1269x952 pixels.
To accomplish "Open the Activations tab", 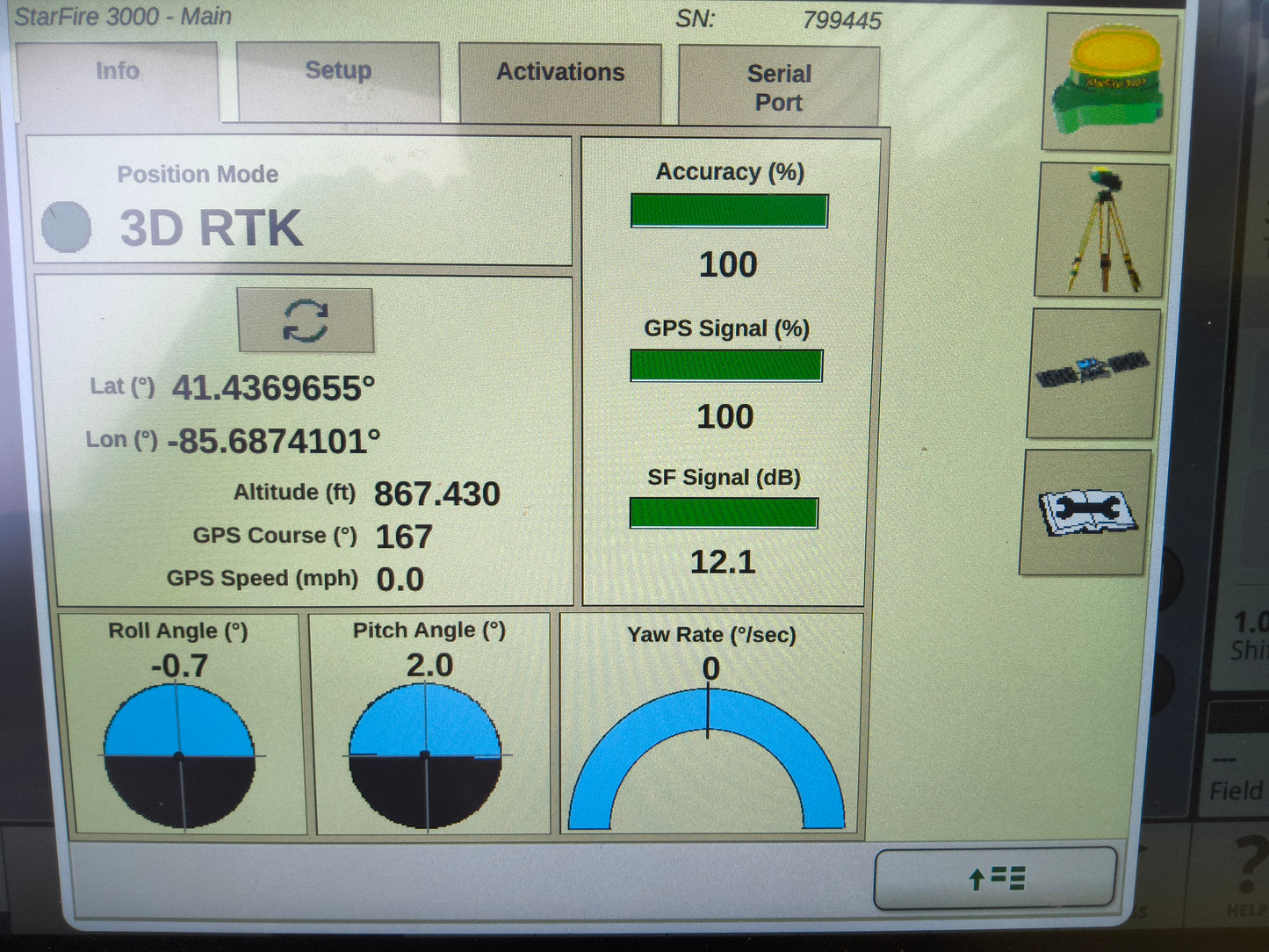I will (560, 83).
